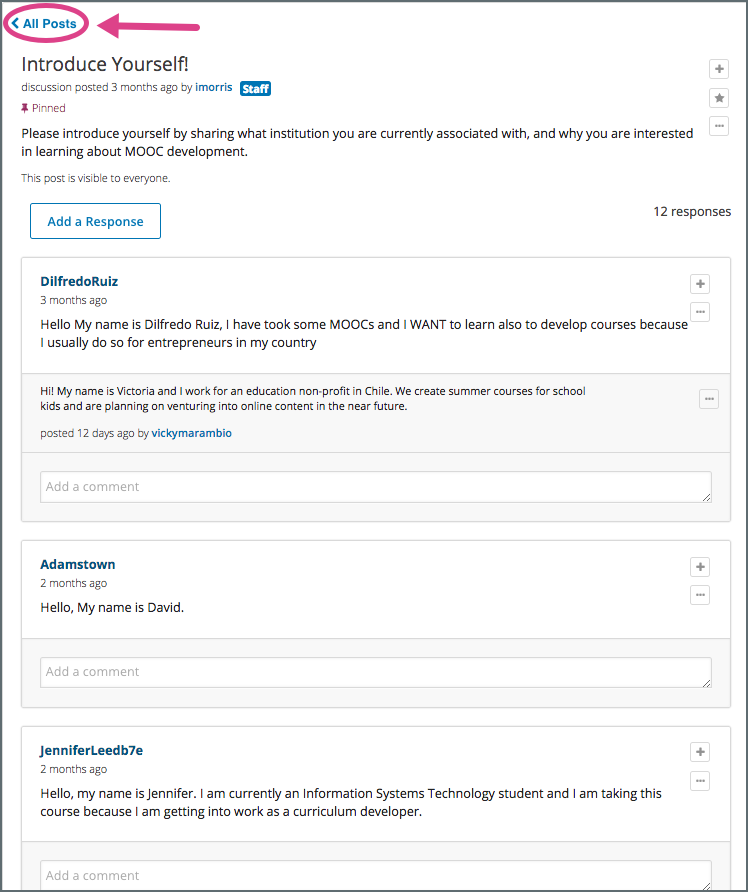Open imorris author profile link

tap(214, 87)
